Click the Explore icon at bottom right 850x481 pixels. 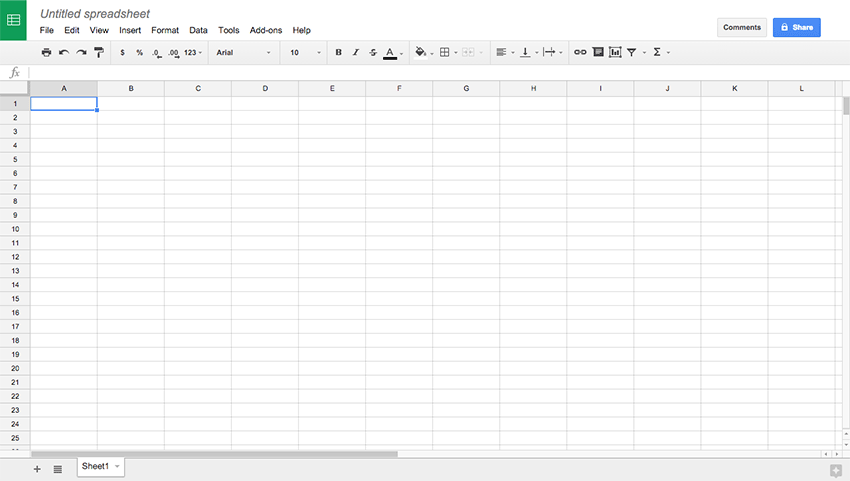835,471
